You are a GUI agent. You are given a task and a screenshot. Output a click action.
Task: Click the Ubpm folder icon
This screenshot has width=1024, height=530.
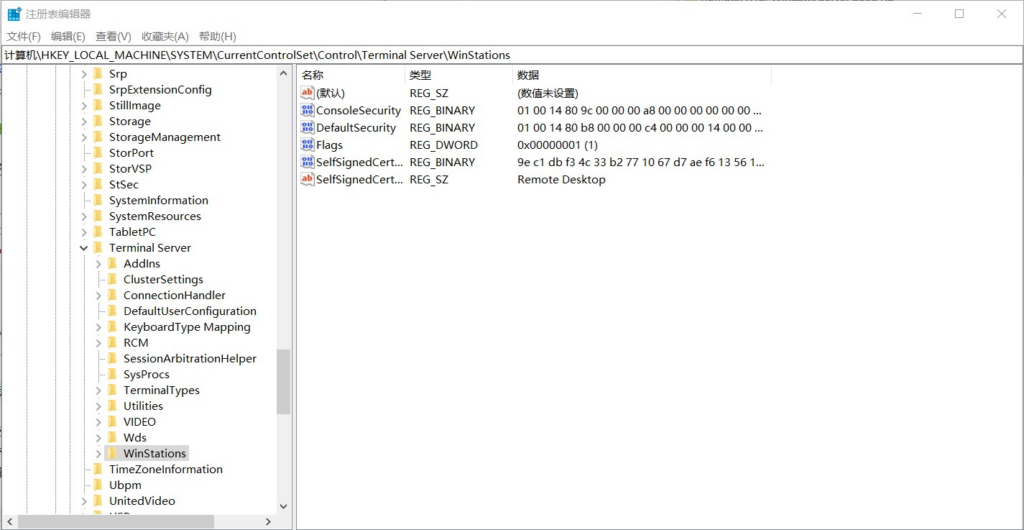point(98,485)
